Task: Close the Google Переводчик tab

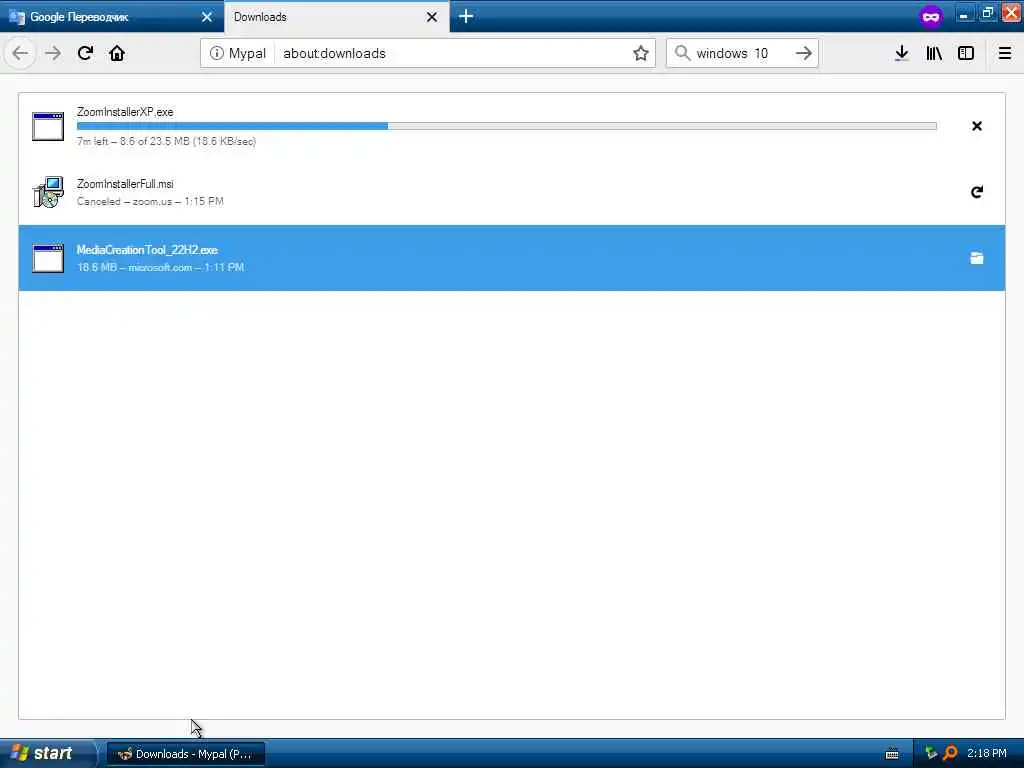Action: pyautogui.click(x=206, y=17)
